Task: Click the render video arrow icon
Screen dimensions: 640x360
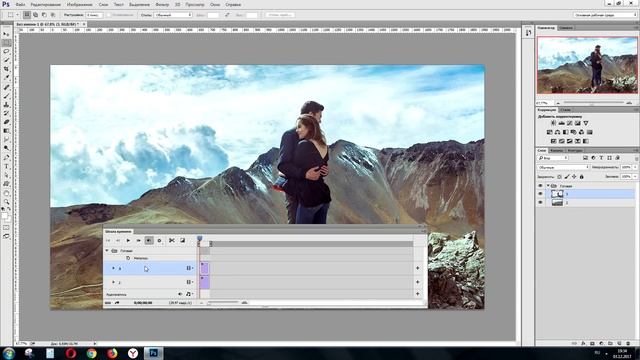Action: (117, 303)
